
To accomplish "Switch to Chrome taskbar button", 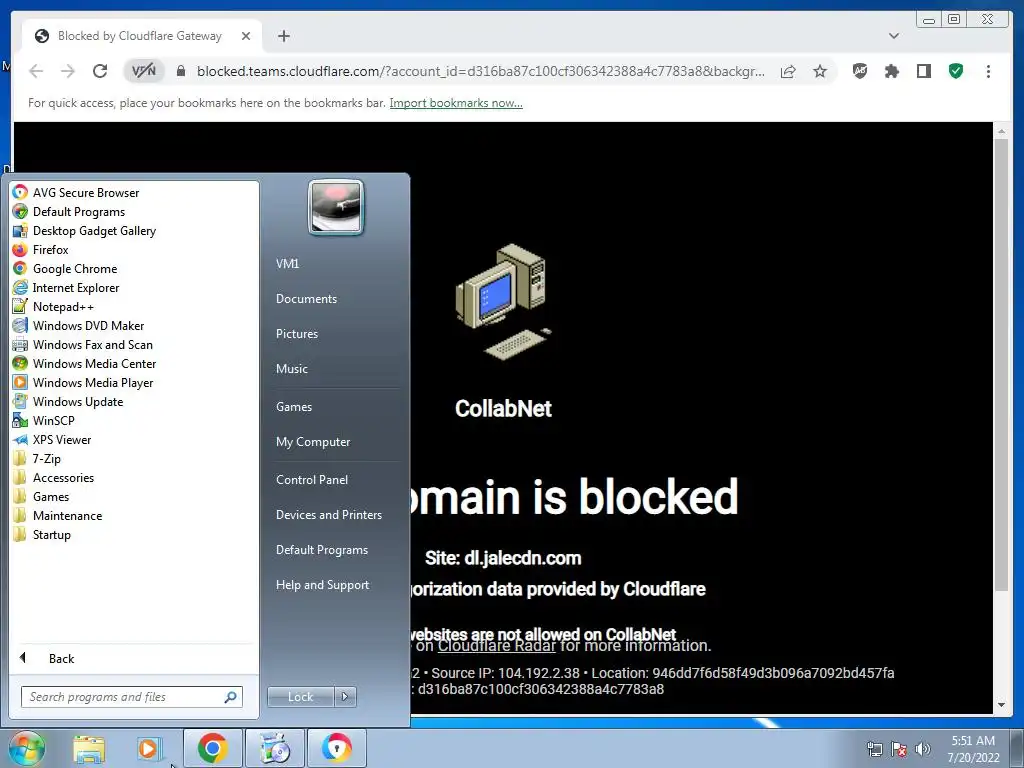I will 212,748.
